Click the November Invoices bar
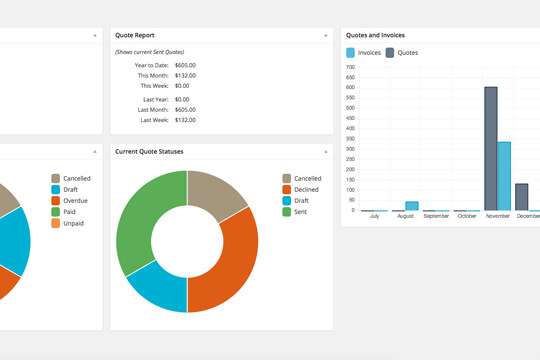 point(504,176)
